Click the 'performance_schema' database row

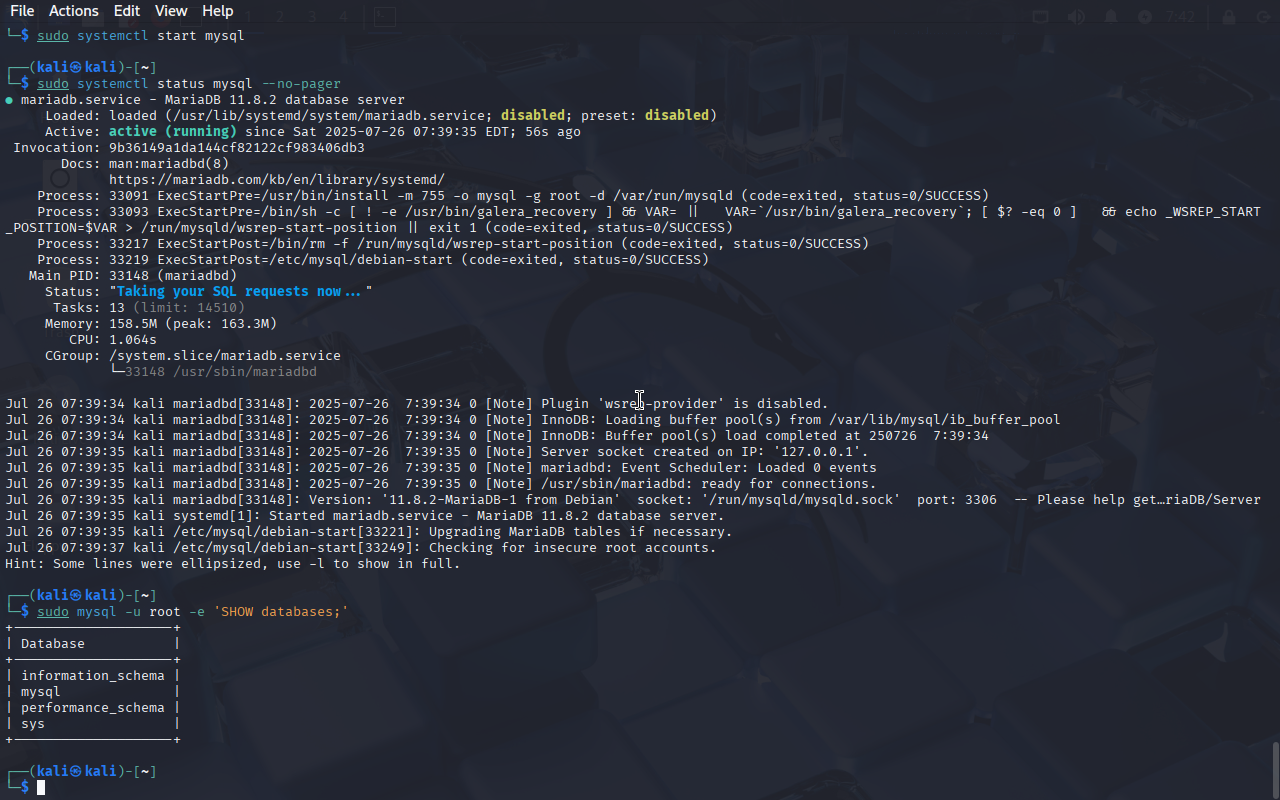pyautogui.click(x=93, y=708)
